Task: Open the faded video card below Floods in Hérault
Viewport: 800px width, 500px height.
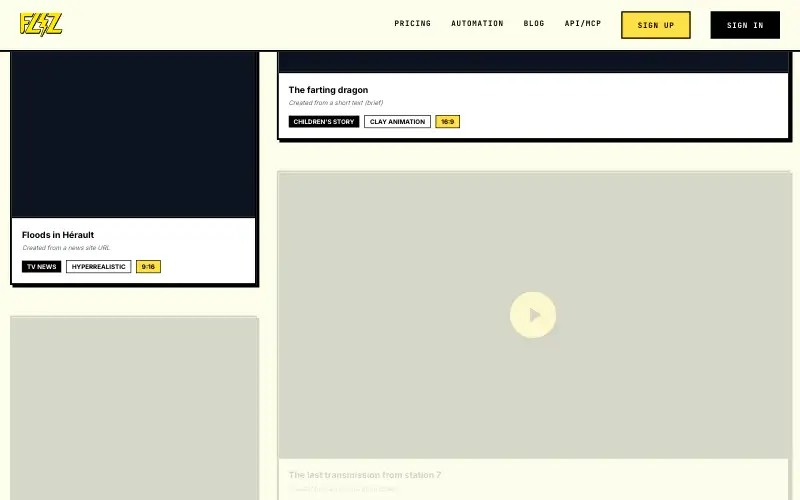Action: 135,408
